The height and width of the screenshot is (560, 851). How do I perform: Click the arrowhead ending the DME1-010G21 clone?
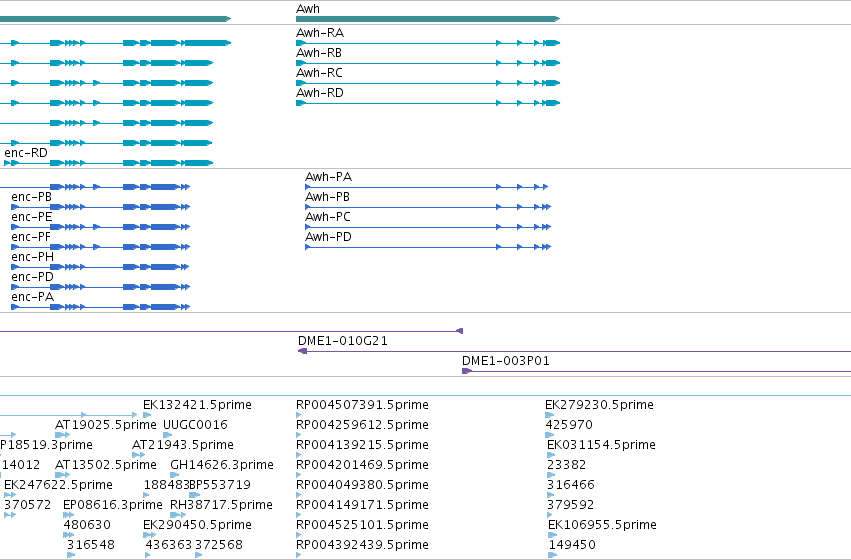pyautogui.click(x=302, y=351)
